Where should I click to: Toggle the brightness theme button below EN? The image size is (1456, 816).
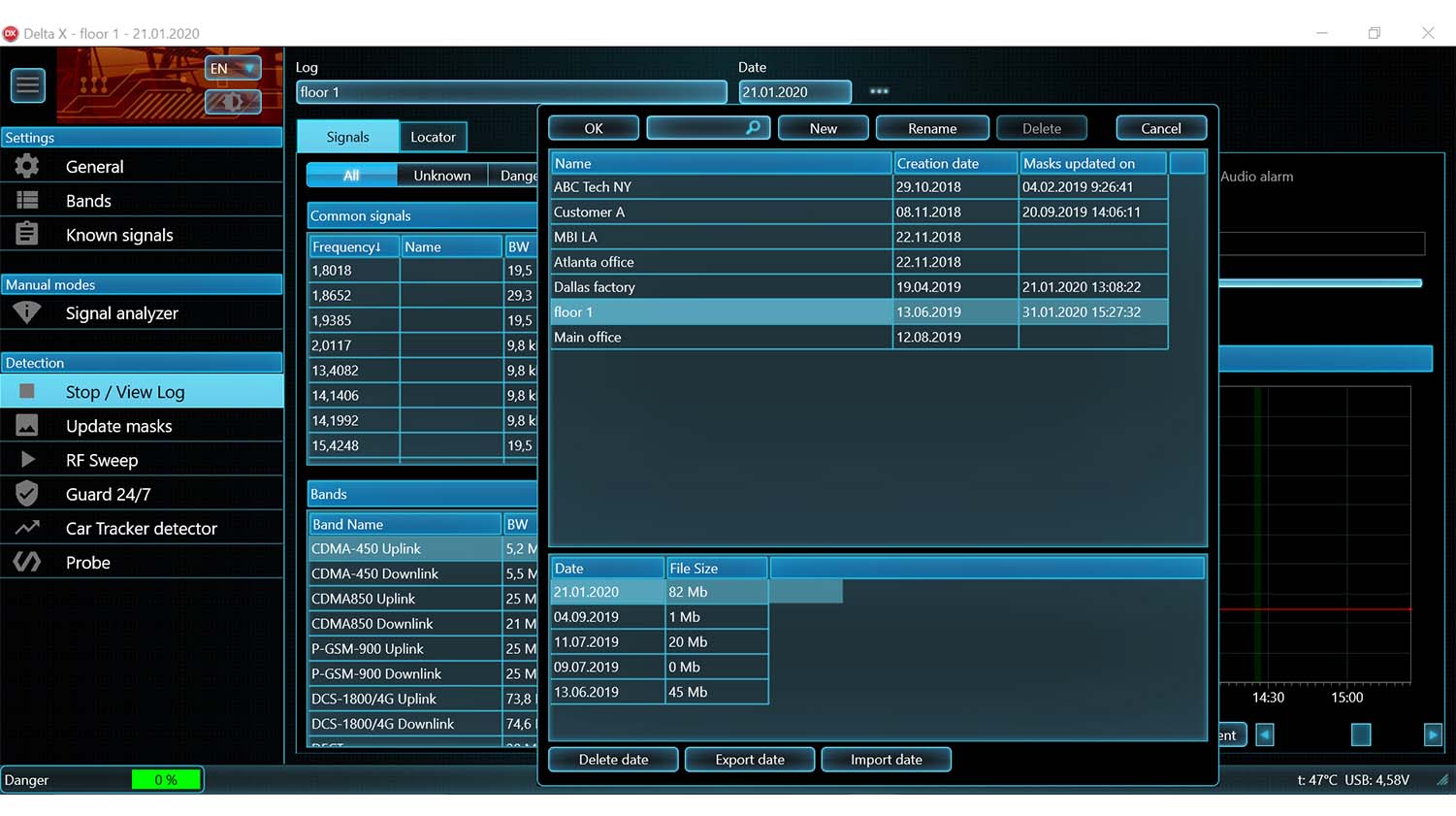[x=233, y=102]
